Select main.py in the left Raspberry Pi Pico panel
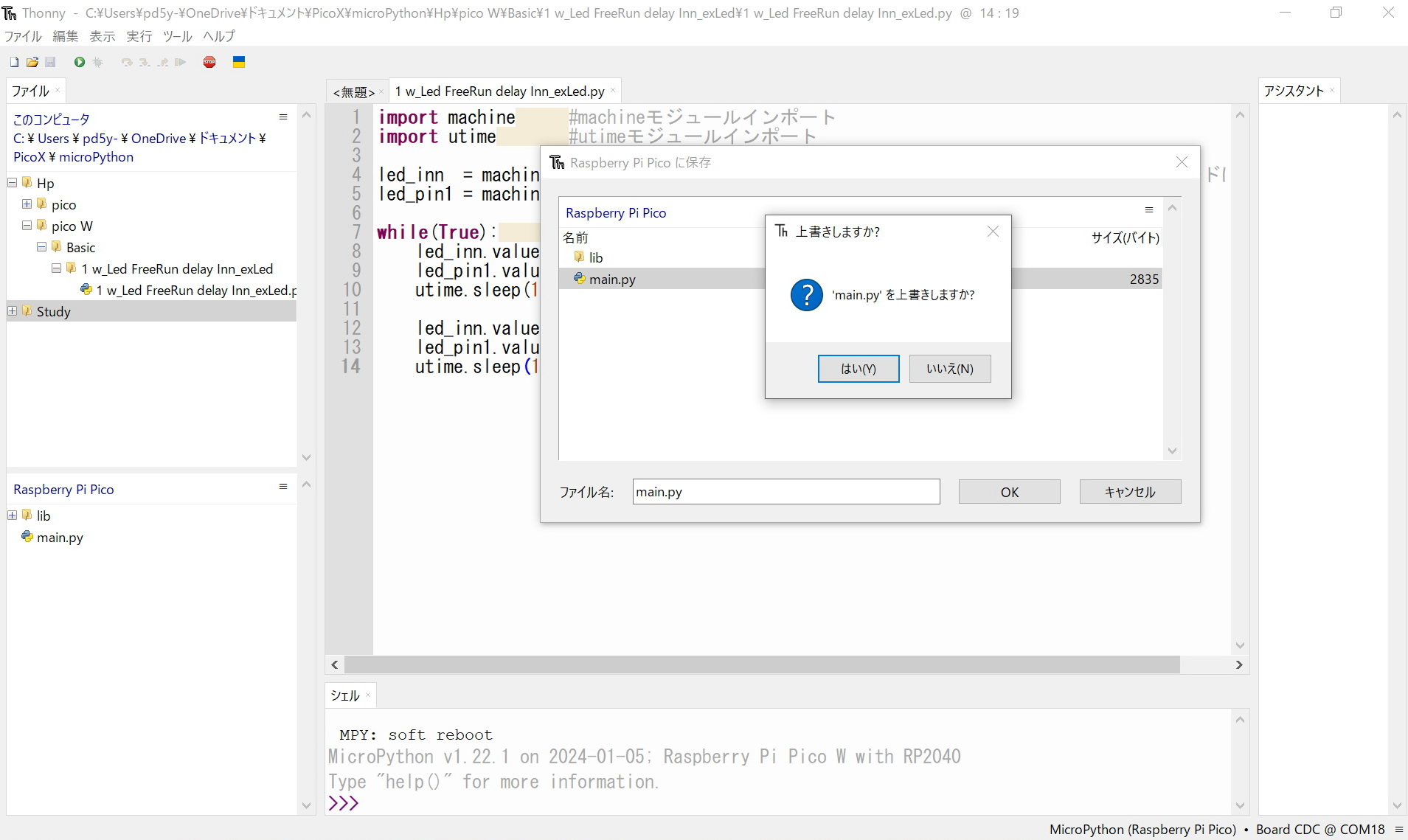Image resolution: width=1408 pixels, height=840 pixels. coord(60,537)
